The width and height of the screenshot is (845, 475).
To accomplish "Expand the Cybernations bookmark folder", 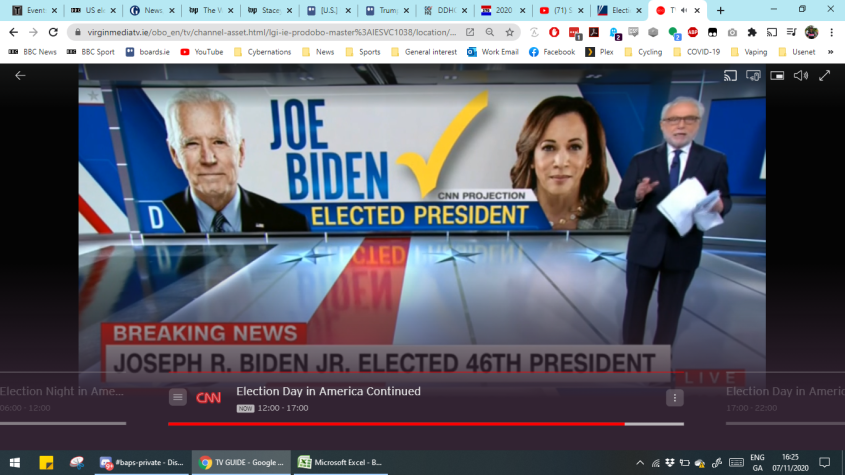I will coord(262,52).
